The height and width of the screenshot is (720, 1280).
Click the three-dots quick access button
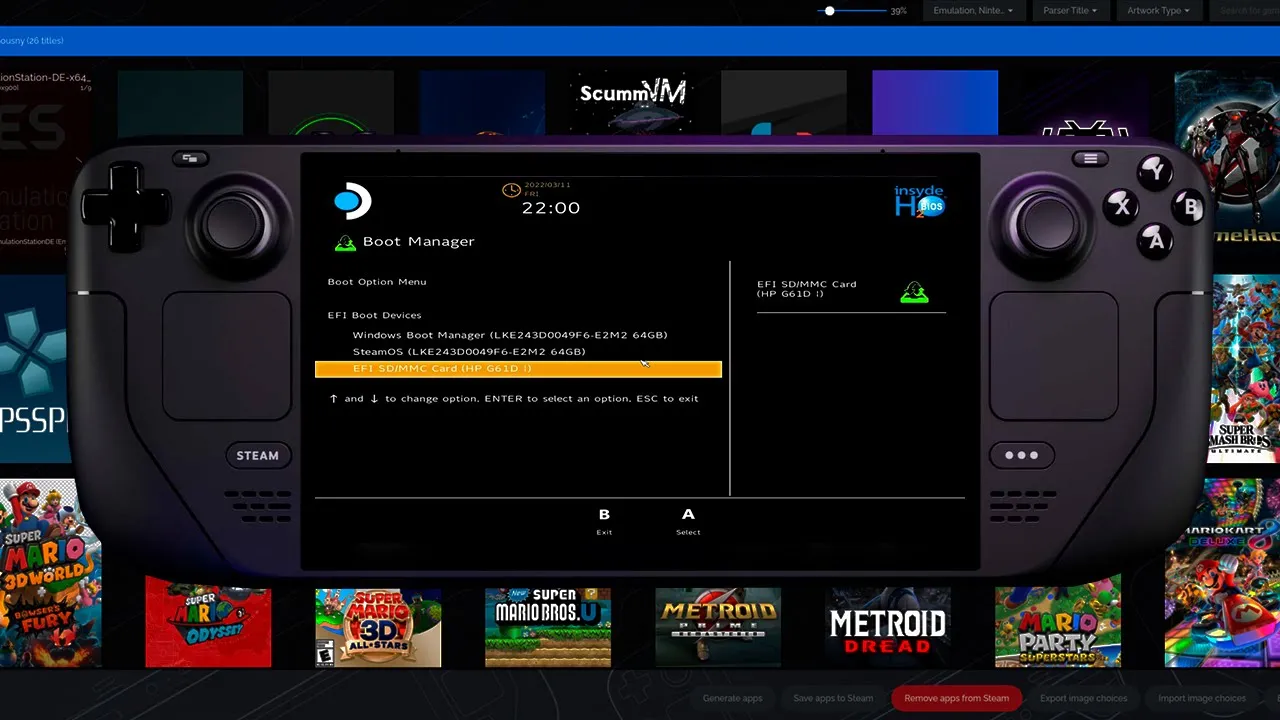[x=1021, y=455]
